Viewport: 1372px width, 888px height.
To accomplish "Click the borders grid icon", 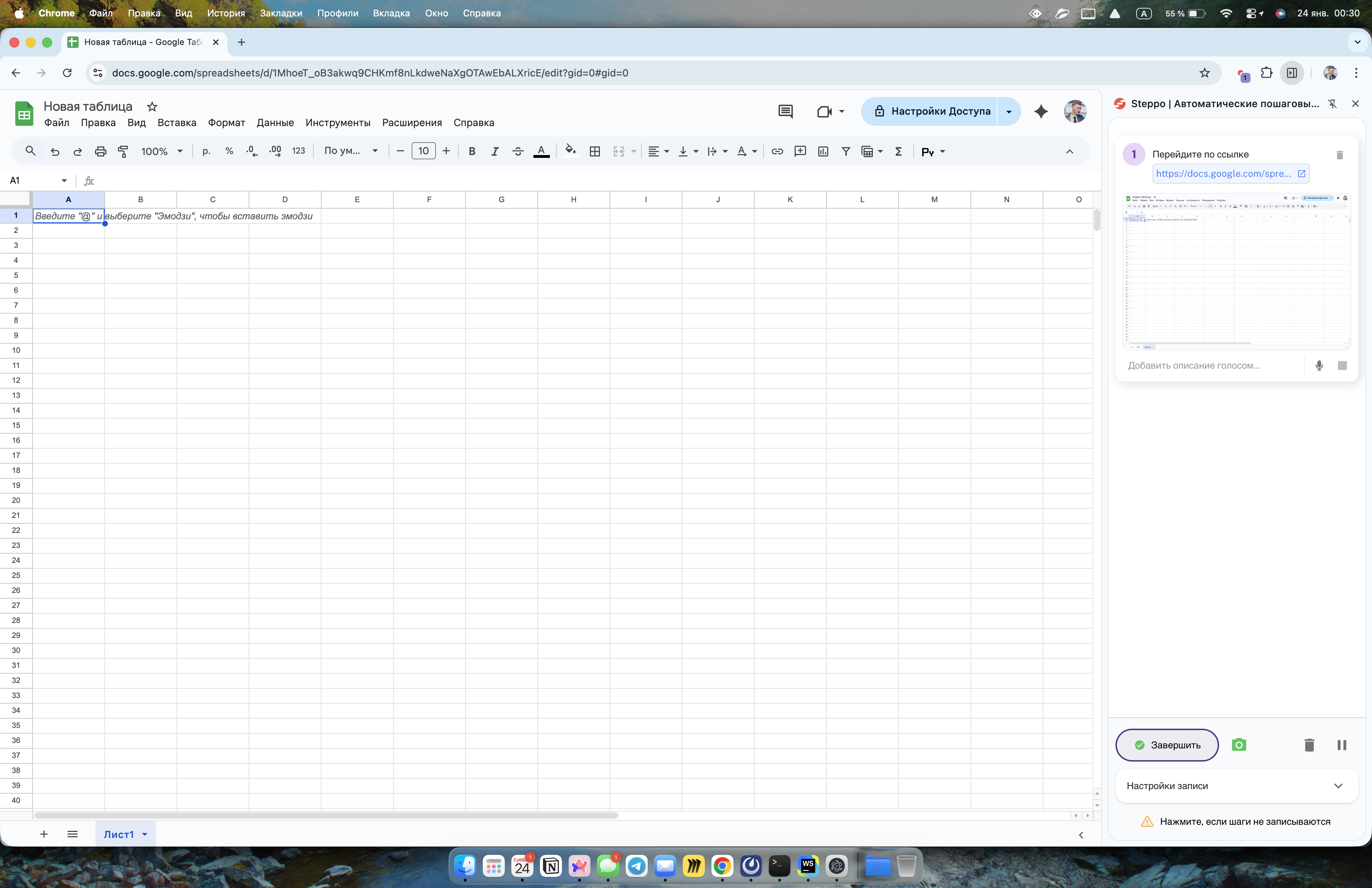I will [594, 151].
